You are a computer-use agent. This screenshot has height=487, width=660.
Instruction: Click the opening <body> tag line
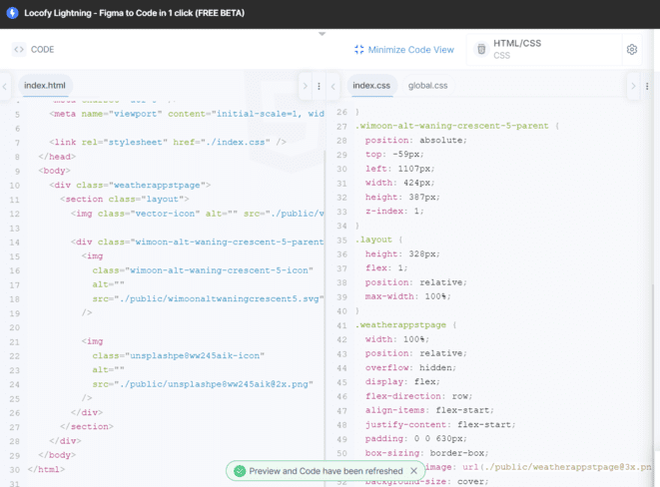[54, 171]
